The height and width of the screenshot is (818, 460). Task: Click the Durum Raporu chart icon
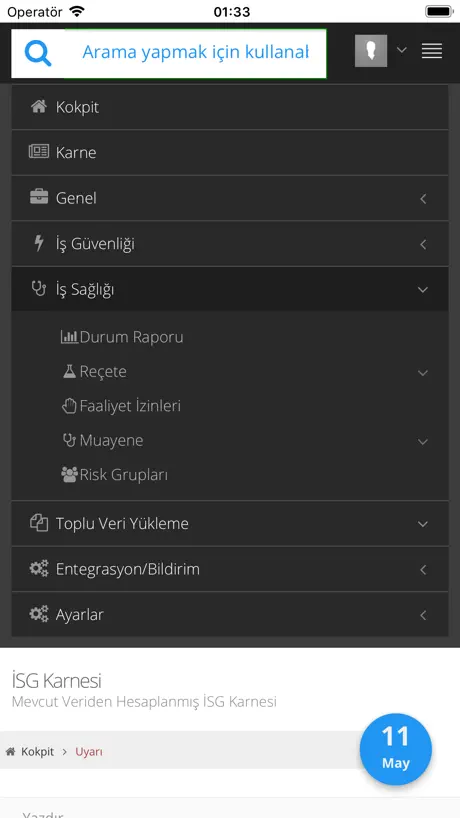69,337
